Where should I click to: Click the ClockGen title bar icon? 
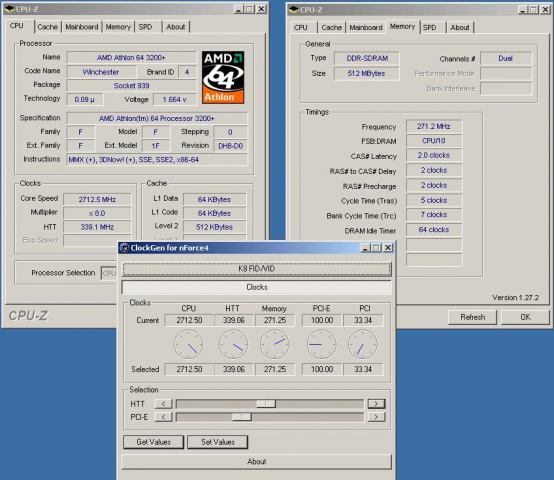124,248
